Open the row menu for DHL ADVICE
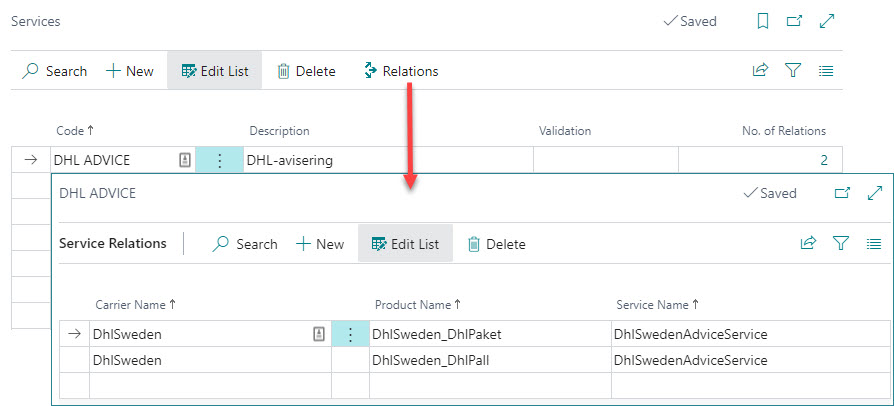Image resolution: width=894 pixels, height=406 pixels. click(220, 160)
